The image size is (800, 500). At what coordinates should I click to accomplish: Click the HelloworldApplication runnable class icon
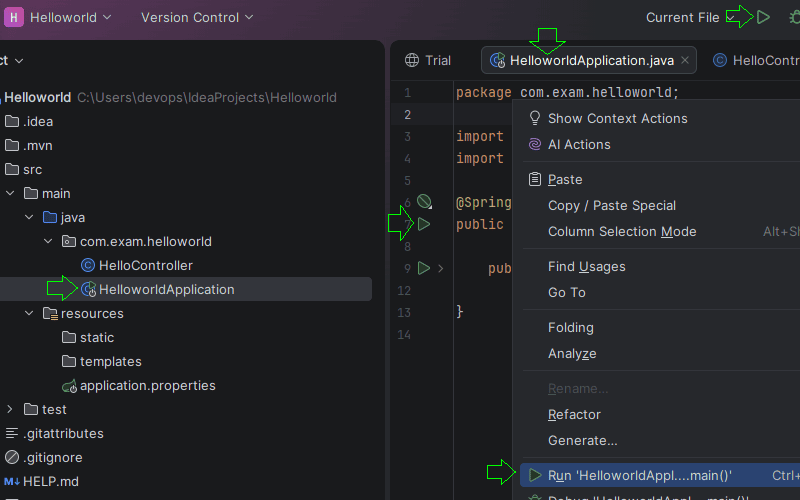[x=88, y=289]
